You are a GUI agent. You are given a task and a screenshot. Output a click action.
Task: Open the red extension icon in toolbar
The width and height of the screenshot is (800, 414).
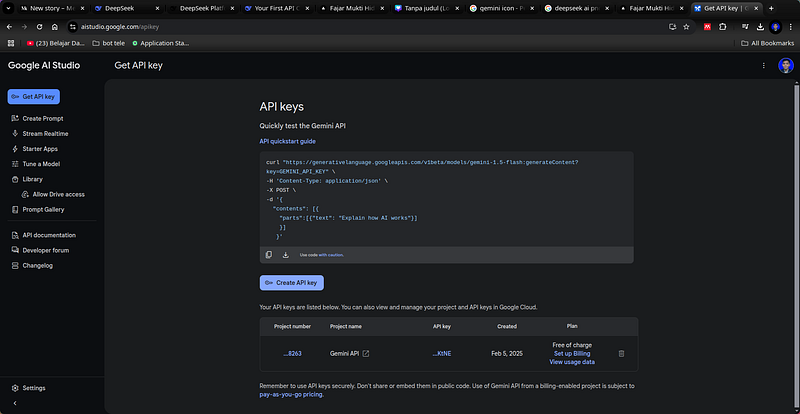click(707, 27)
